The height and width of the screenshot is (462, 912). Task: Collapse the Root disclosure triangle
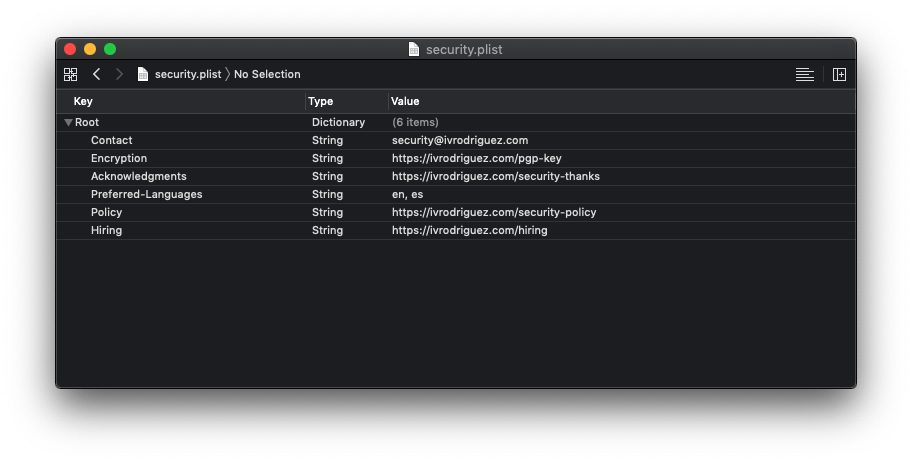click(x=68, y=122)
